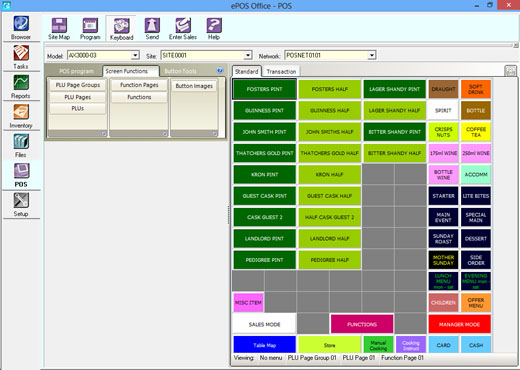The height and width of the screenshot is (370, 520).
Task: Select the white SPIRIT key
Action: [x=443, y=110]
